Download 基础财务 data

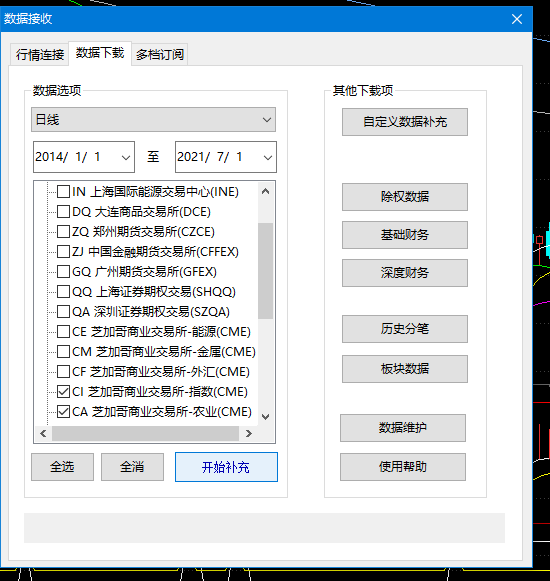click(405, 235)
